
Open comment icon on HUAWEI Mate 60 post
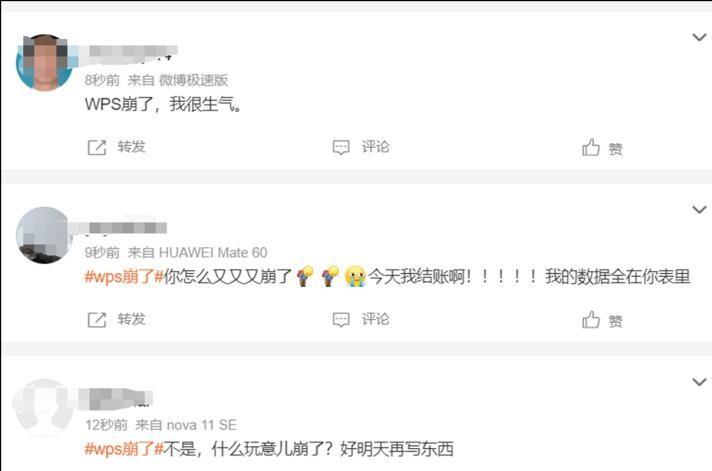pyautogui.click(x=341, y=320)
